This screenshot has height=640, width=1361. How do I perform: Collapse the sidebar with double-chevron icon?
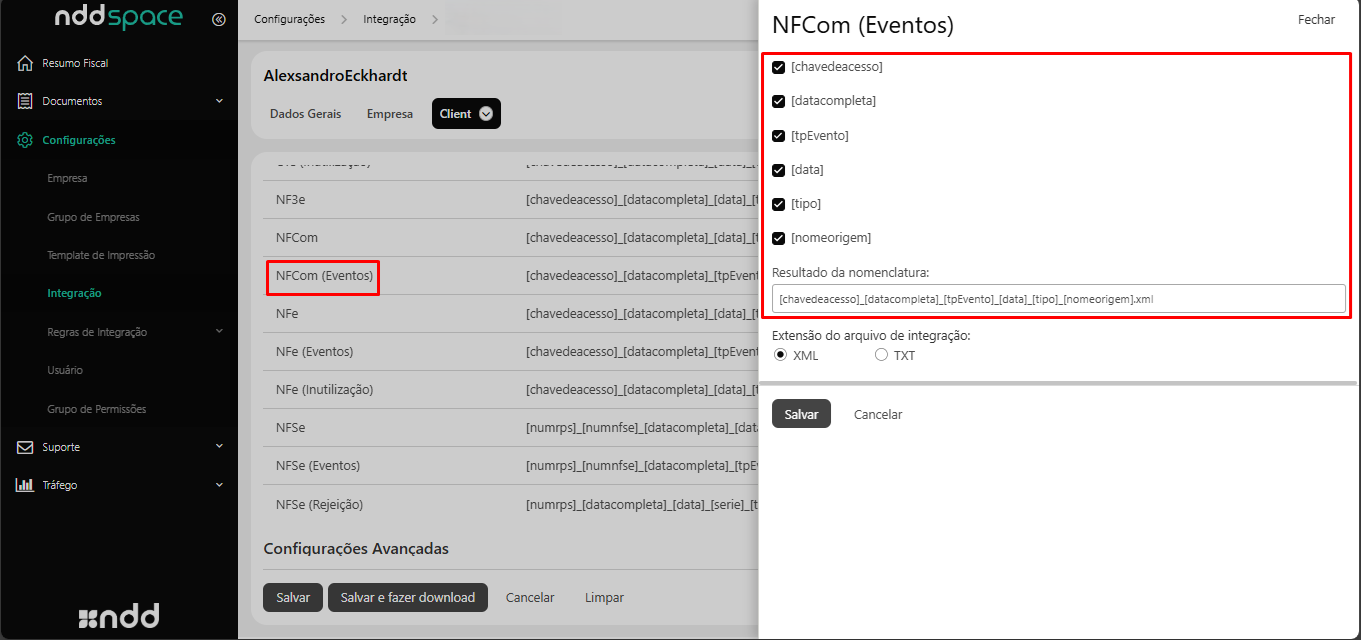point(219,19)
